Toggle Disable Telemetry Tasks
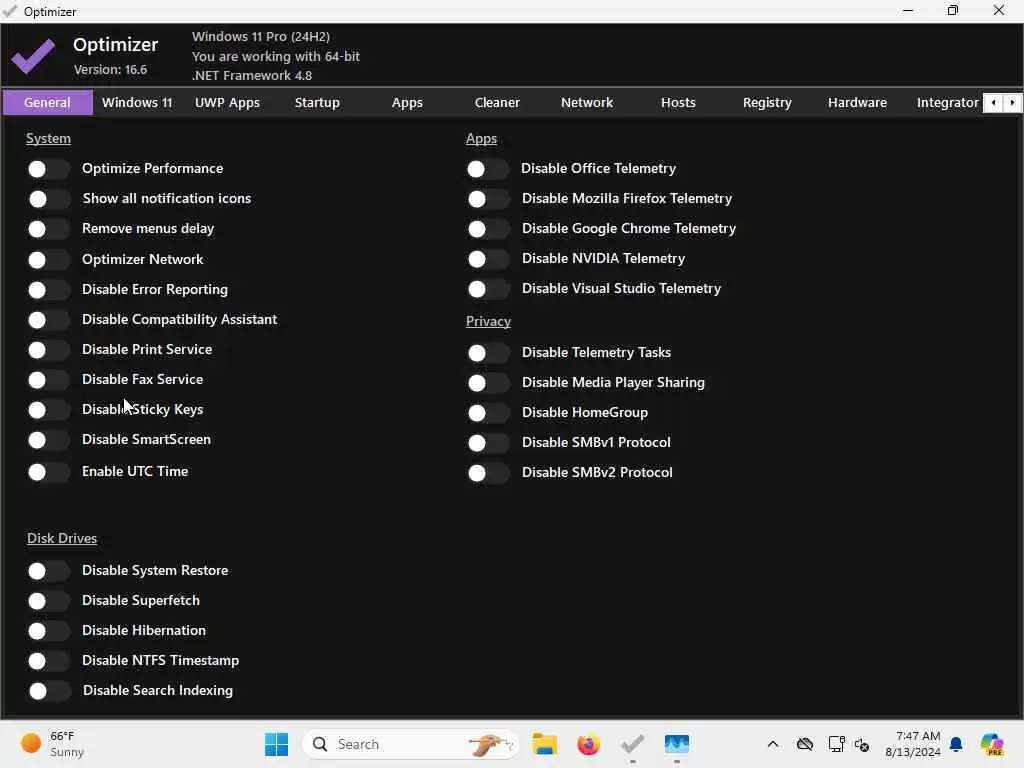1024x768 pixels. 487,353
